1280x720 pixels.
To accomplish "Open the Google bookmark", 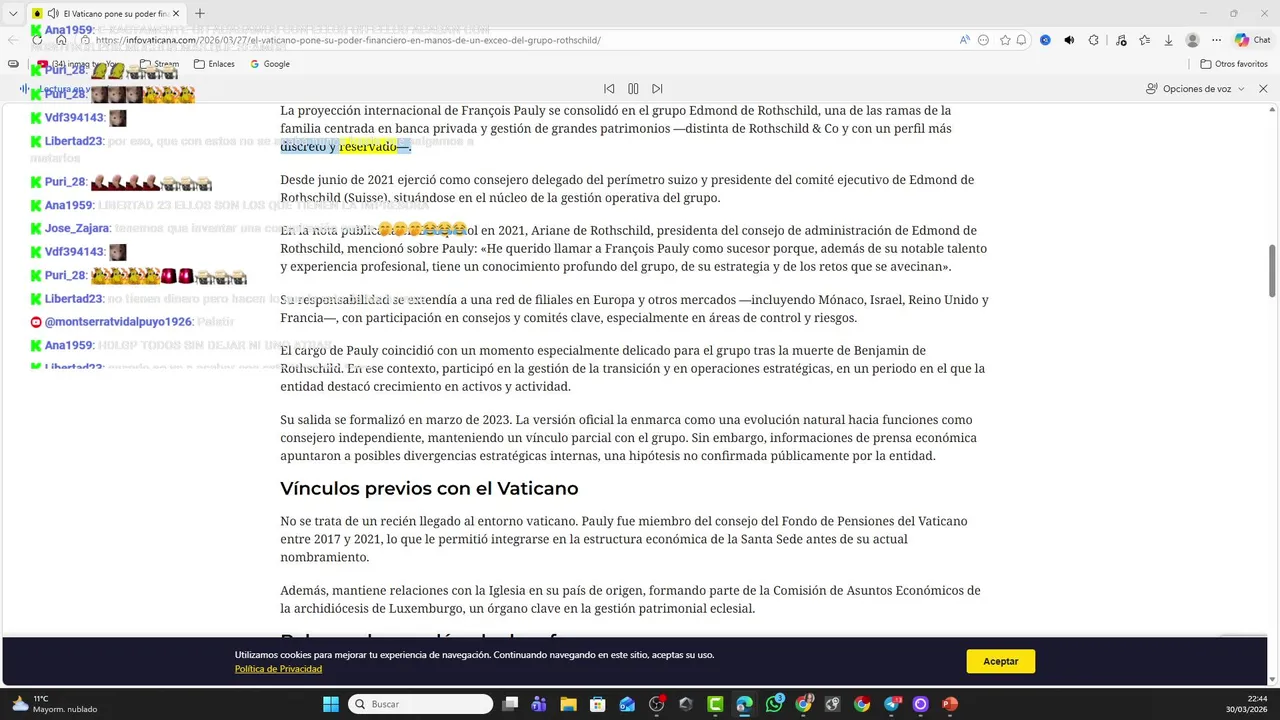I will (x=269, y=64).
